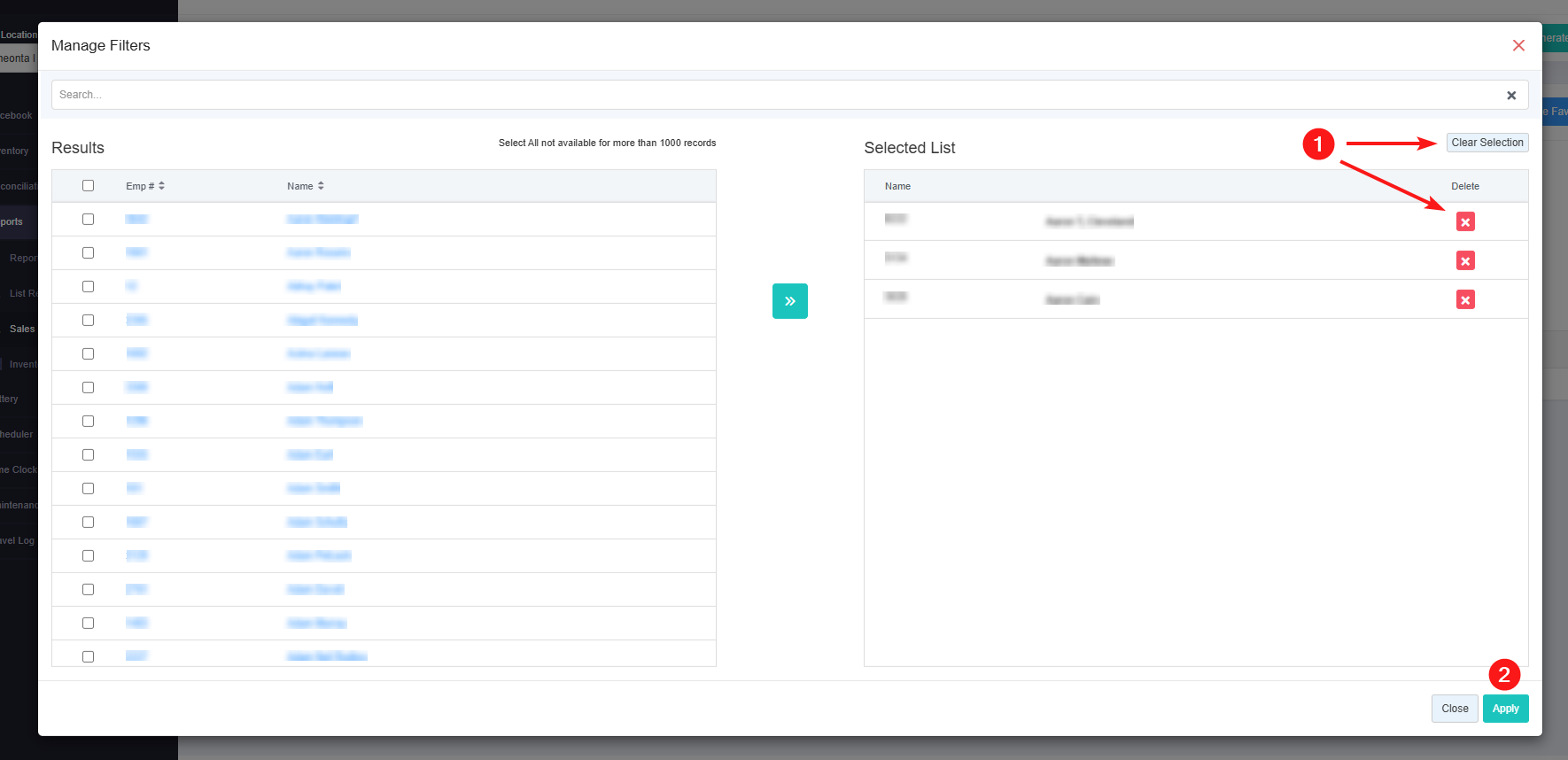
Task: Sort results by Emp # column
Action: tap(145, 186)
